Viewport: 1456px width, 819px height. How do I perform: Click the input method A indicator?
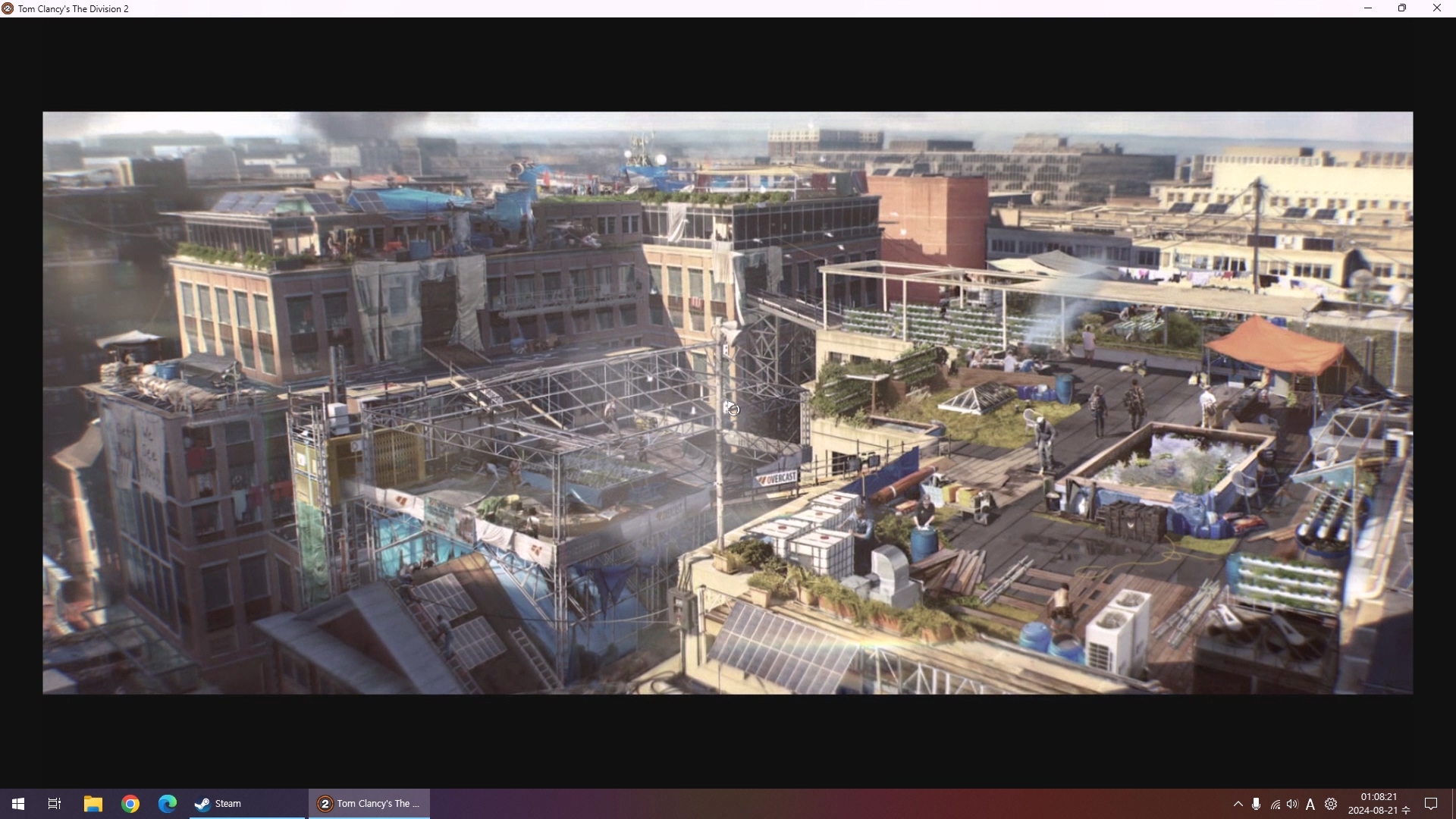(x=1310, y=804)
